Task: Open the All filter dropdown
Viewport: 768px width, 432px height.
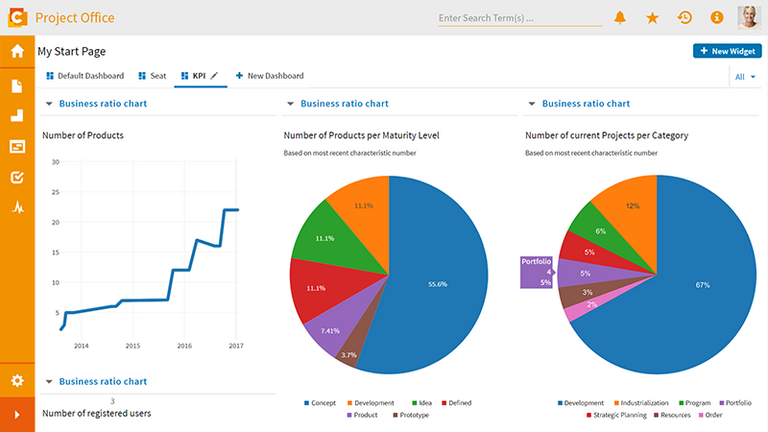Action: point(744,77)
